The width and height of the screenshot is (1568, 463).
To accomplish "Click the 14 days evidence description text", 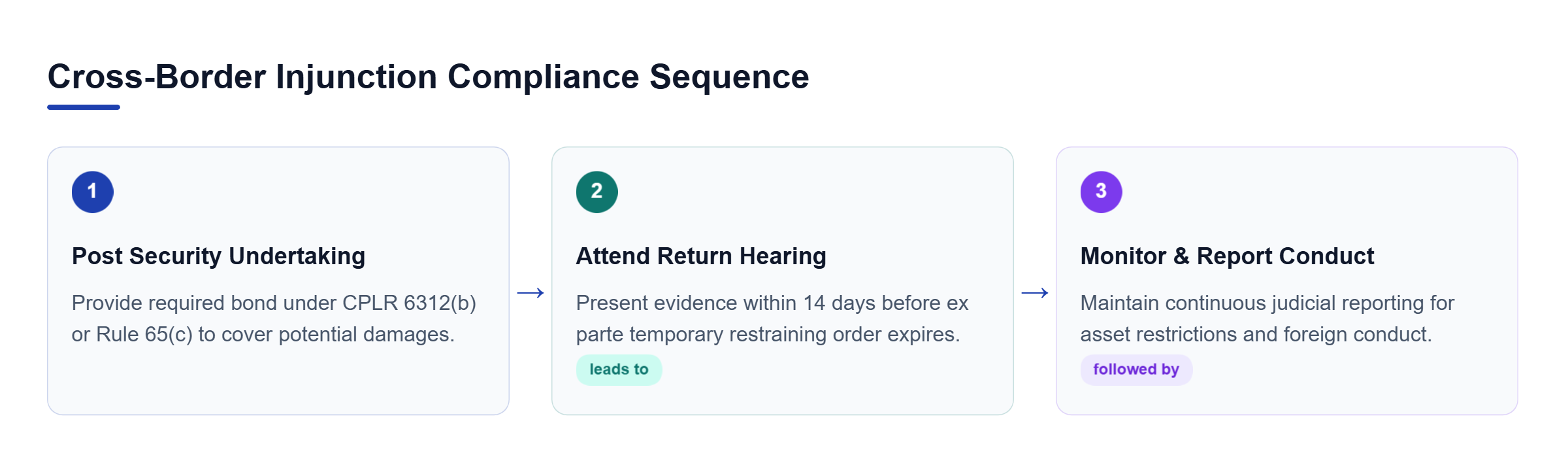I will (772, 318).
